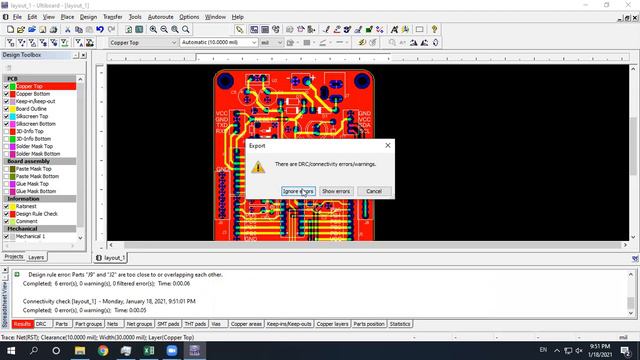Image resolution: width=640 pixels, height=360 pixels.
Task: Click the New file icon in toolbar
Action: coord(11,29)
